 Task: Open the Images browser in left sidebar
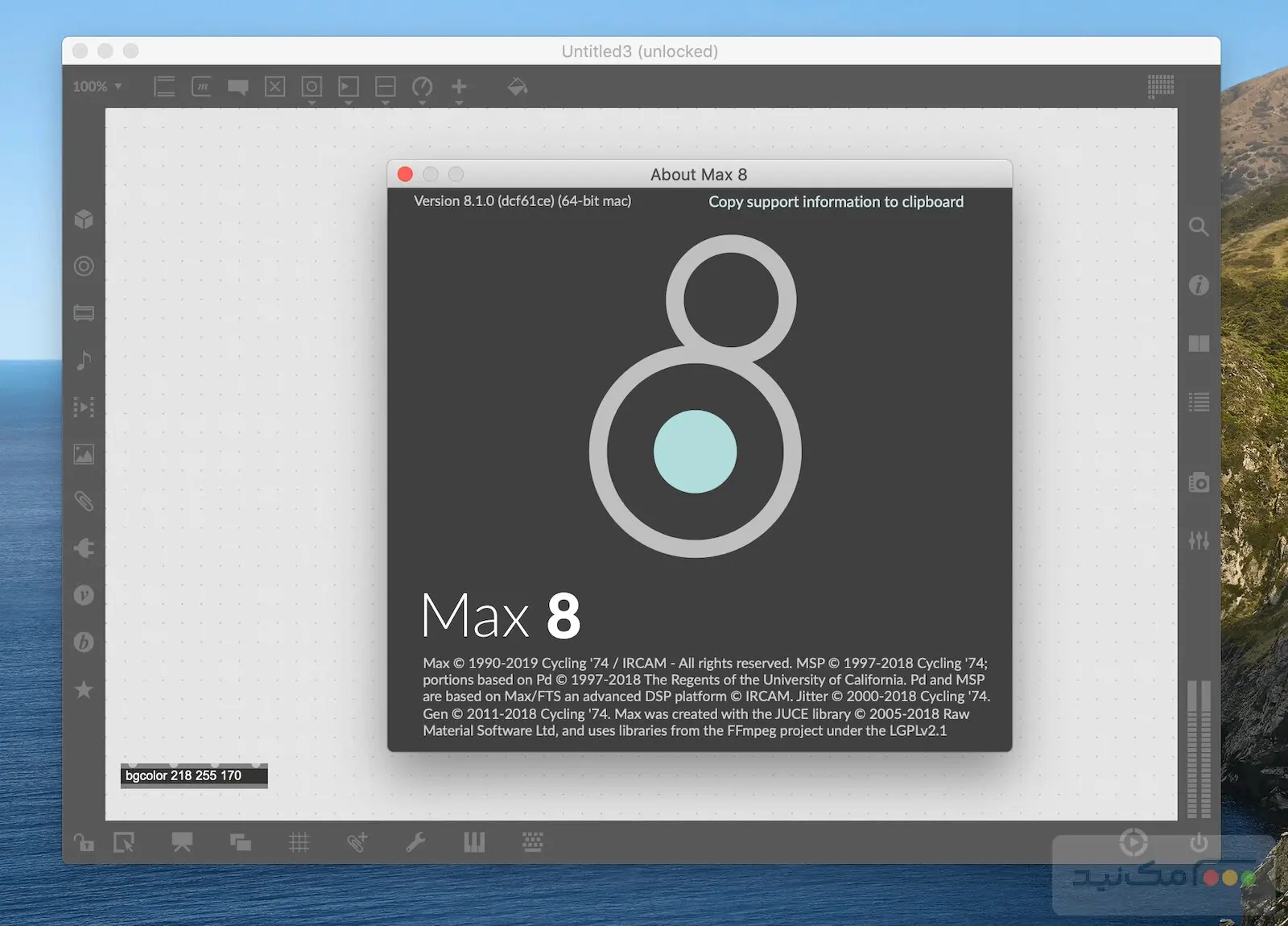click(x=84, y=454)
